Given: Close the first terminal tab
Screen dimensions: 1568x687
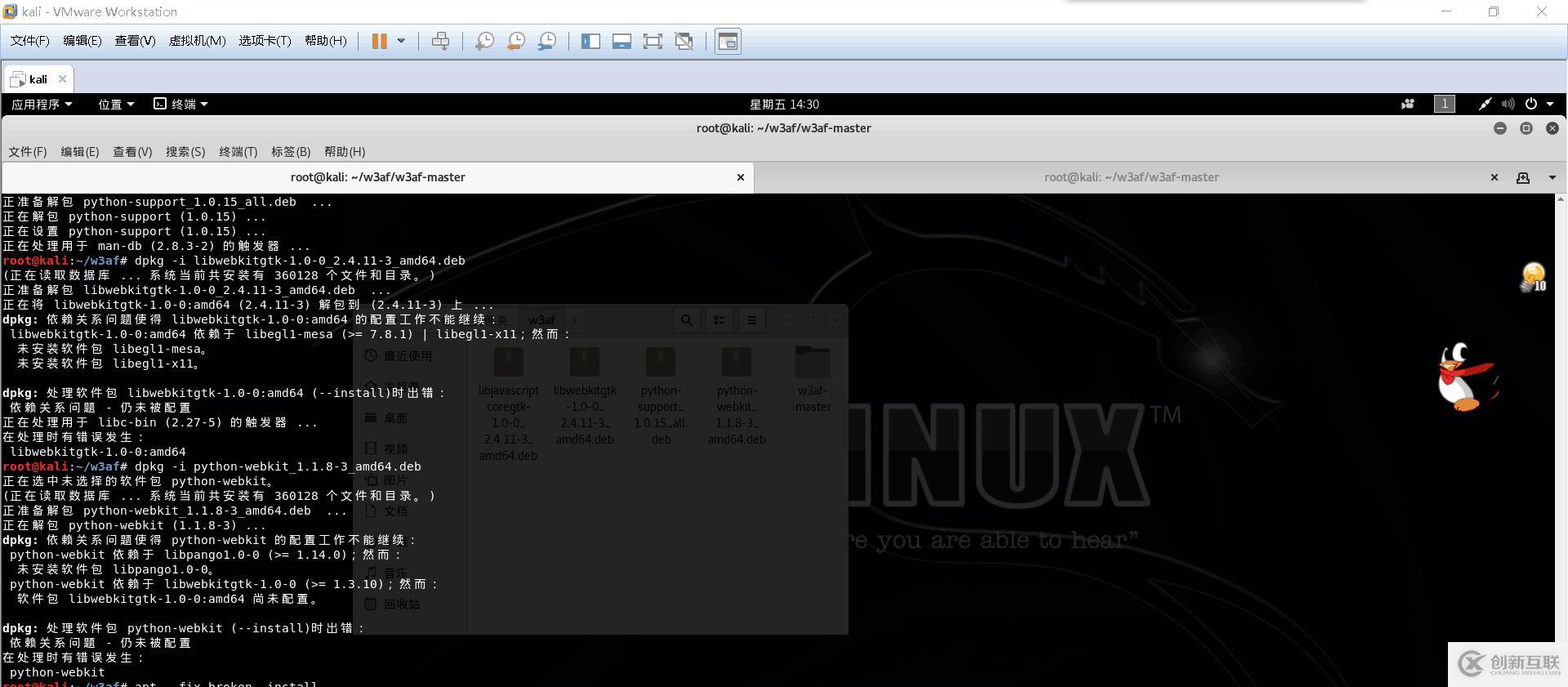Looking at the screenshot, I should pyautogui.click(x=741, y=177).
